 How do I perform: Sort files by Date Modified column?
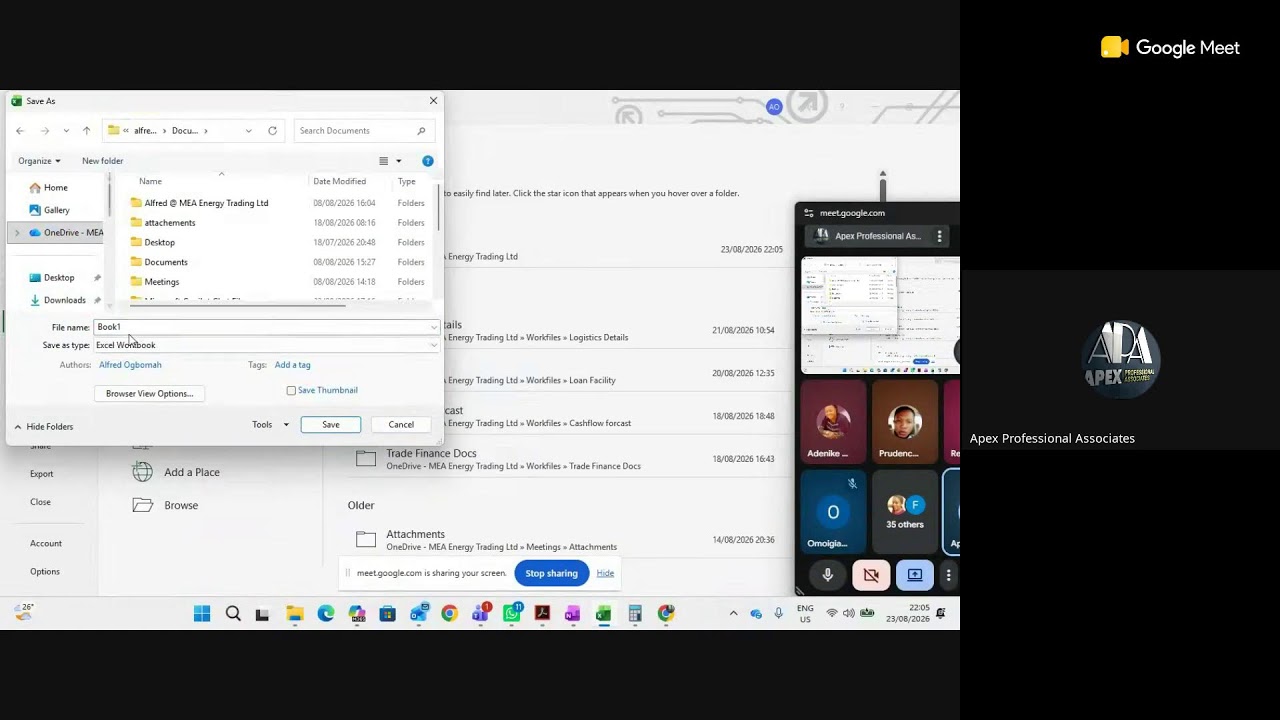coord(339,182)
